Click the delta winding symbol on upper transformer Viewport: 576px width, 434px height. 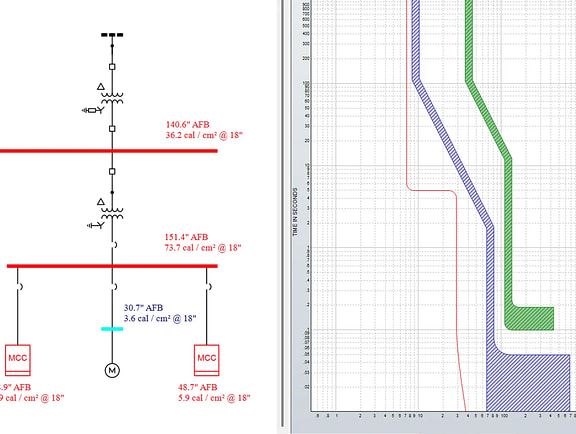101,87
